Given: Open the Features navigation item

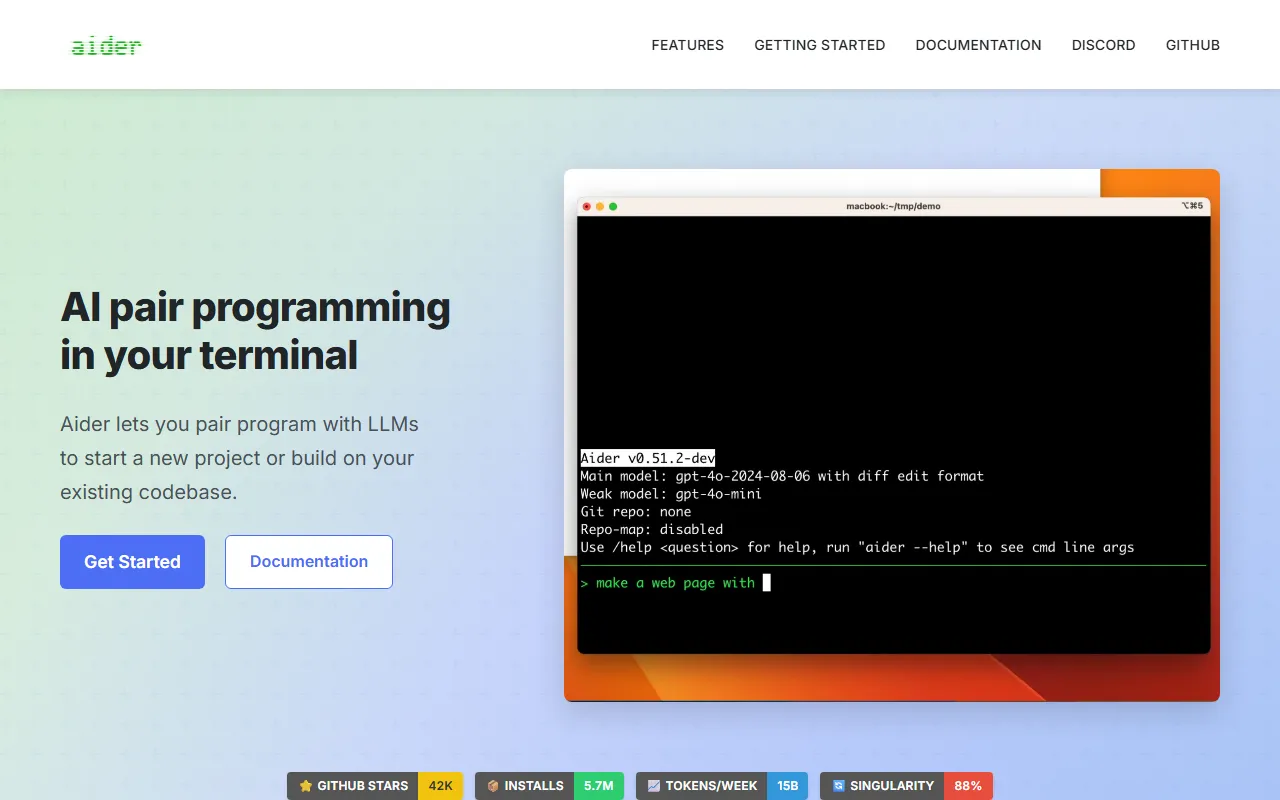Looking at the screenshot, I should (x=687, y=45).
